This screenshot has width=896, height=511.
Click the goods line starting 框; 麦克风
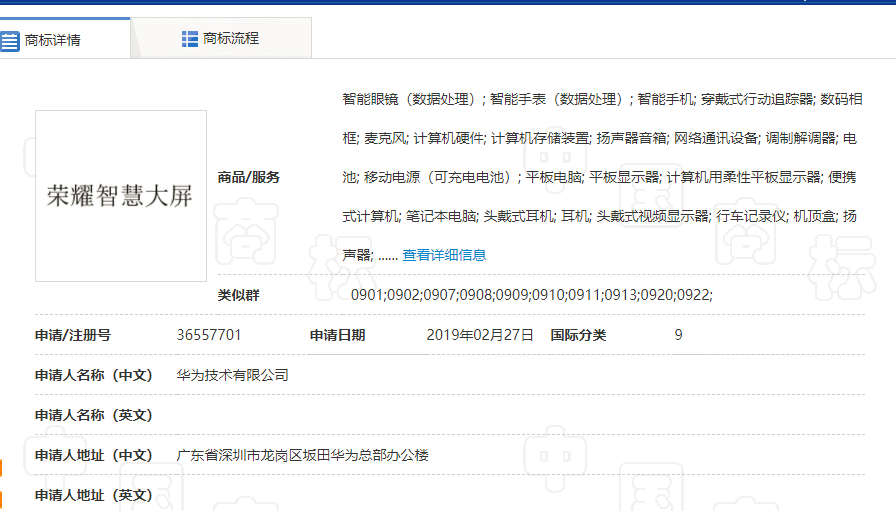pyautogui.click(x=599, y=138)
